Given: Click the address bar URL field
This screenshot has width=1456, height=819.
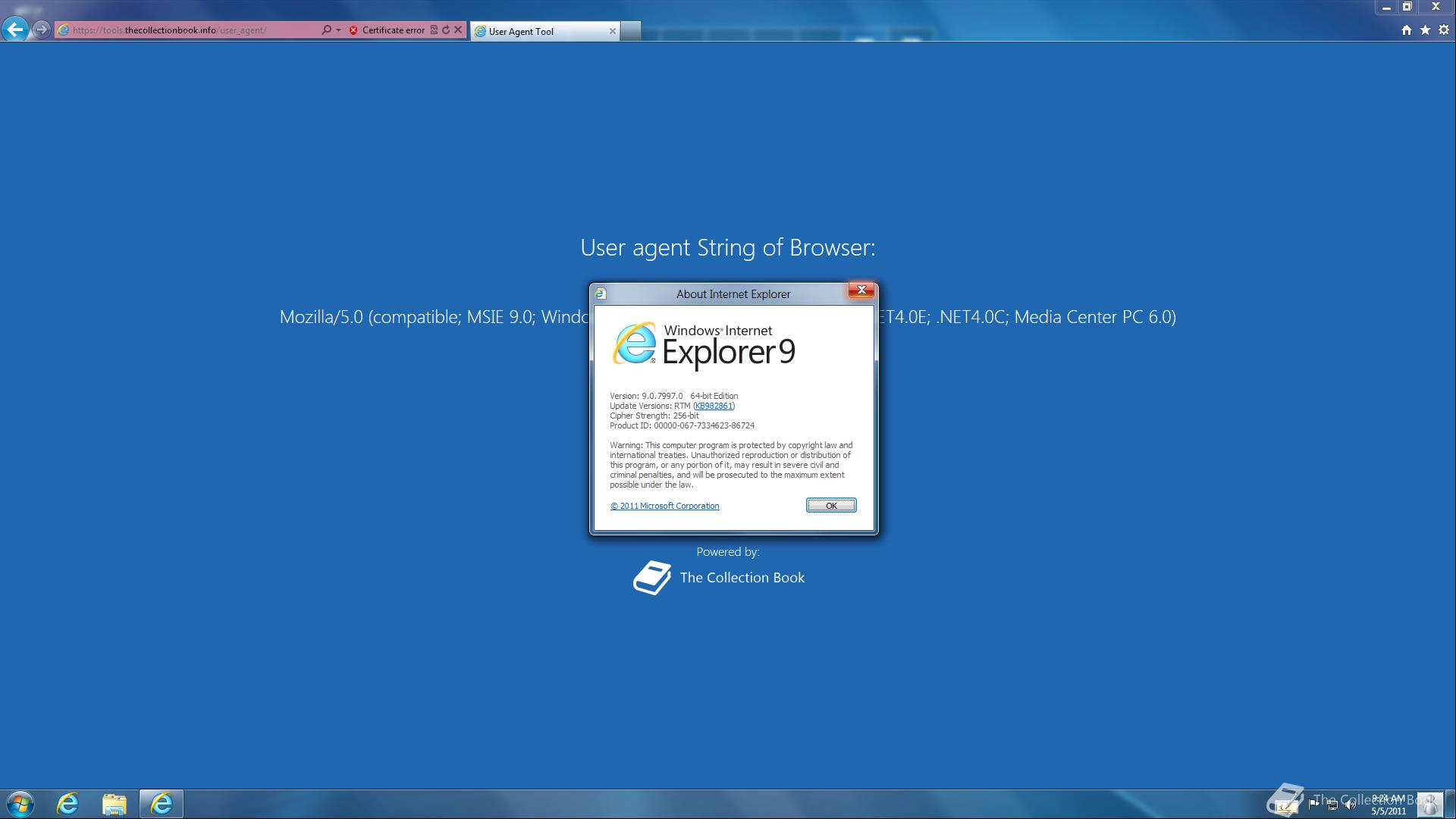Looking at the screenshot, I should coord(187,30).
